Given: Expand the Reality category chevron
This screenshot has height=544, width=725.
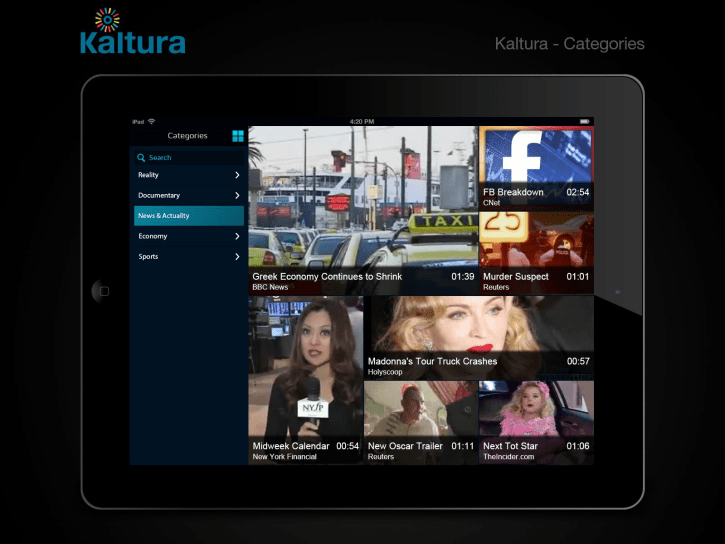Looking at the screenshot, I should [237, 175].
